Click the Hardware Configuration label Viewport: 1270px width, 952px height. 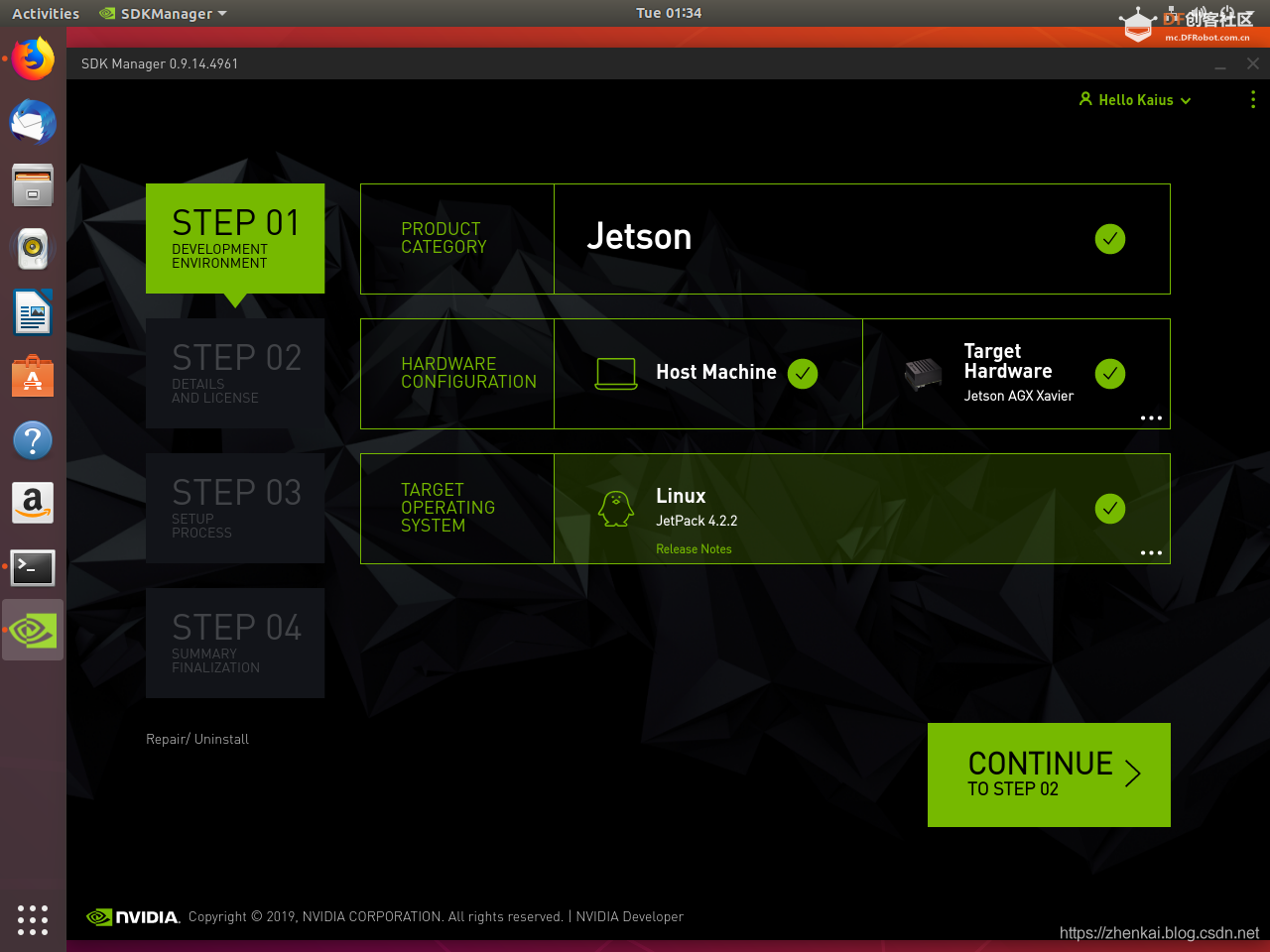468,373
